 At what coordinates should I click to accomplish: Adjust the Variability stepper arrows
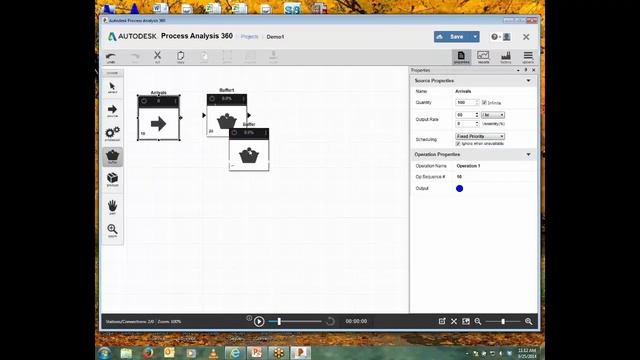[477, 124]
